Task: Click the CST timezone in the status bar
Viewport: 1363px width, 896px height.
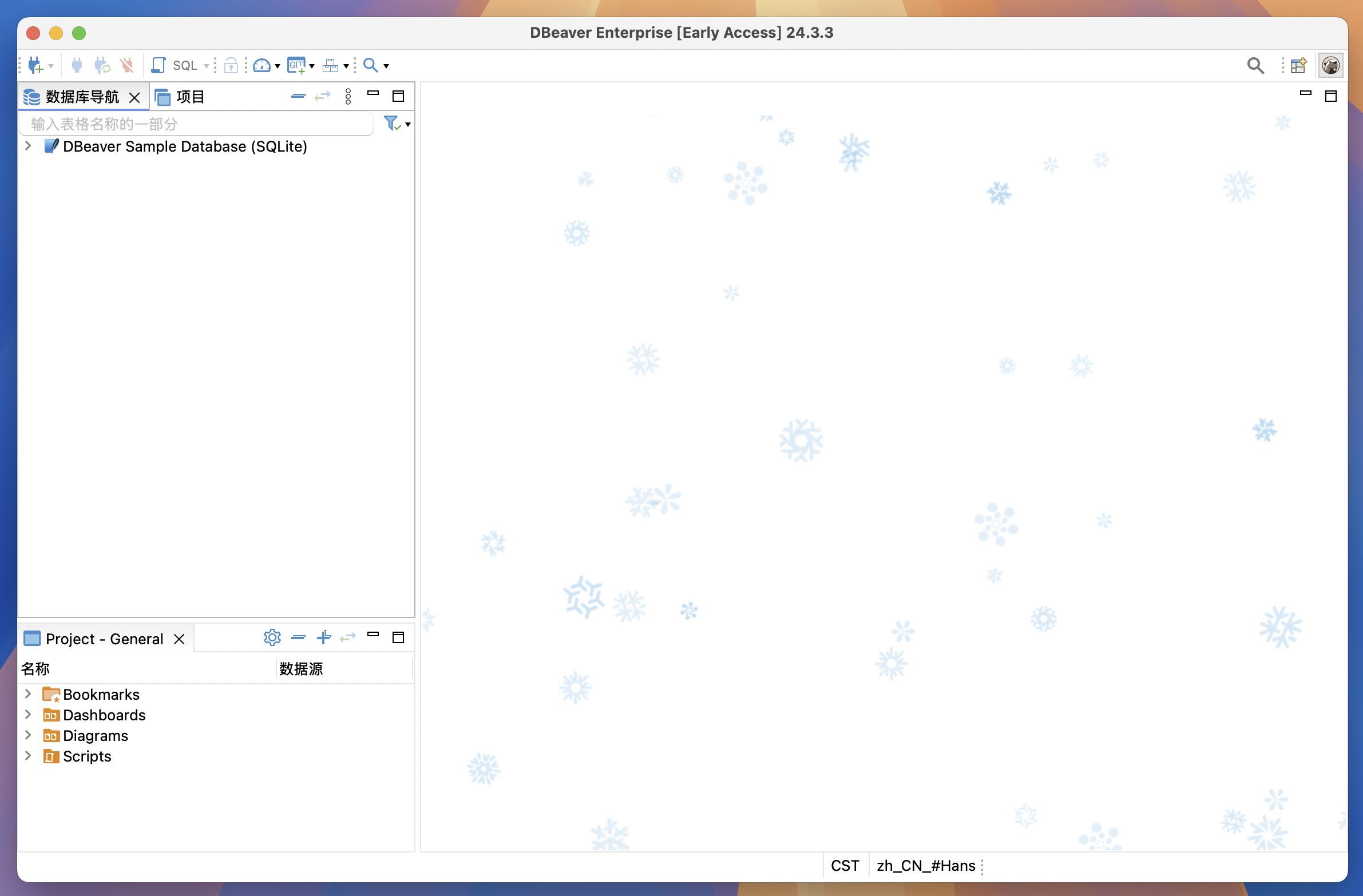Action: (x=845, y=866)
